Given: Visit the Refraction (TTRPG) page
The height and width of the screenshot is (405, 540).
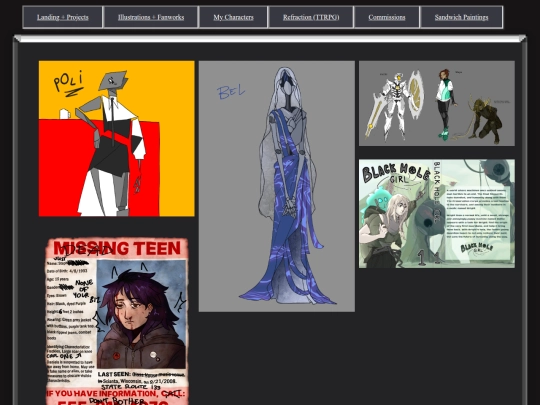Looking at the screenshot, I should (x=311, y=17).
